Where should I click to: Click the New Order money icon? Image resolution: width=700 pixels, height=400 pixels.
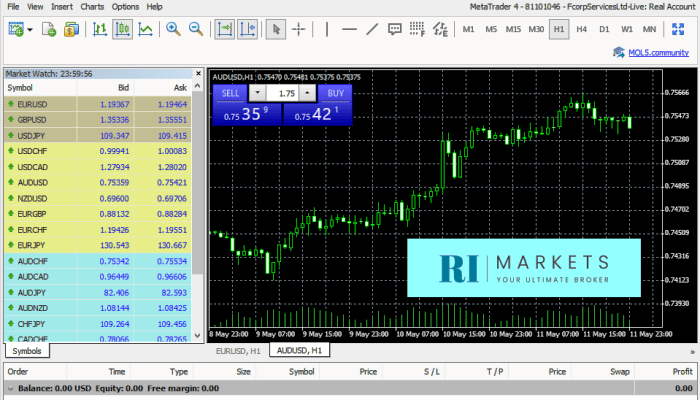tap(71, 29)
